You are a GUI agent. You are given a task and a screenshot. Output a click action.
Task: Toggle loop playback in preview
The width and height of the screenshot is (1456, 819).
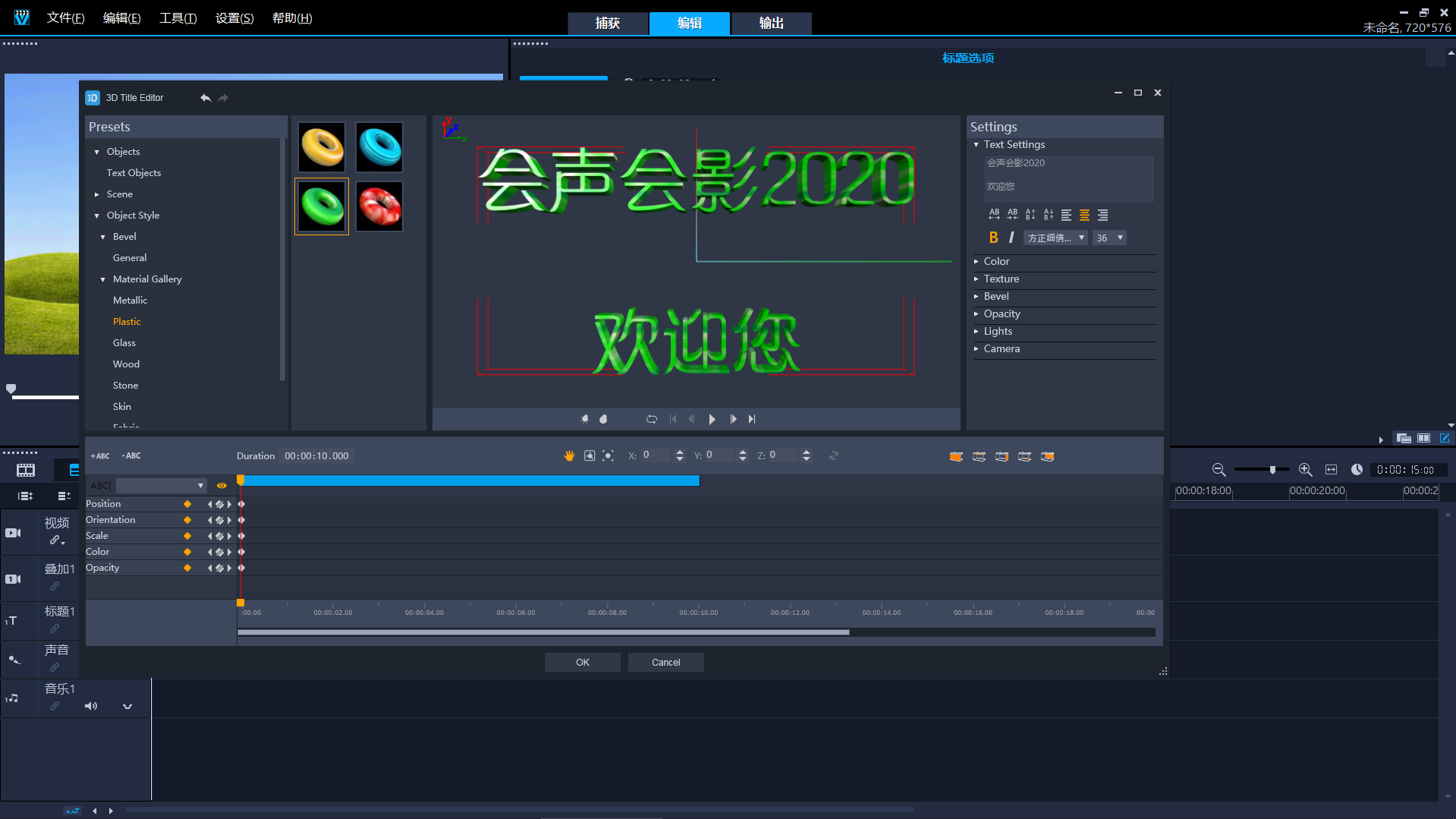tap(652, 419)
